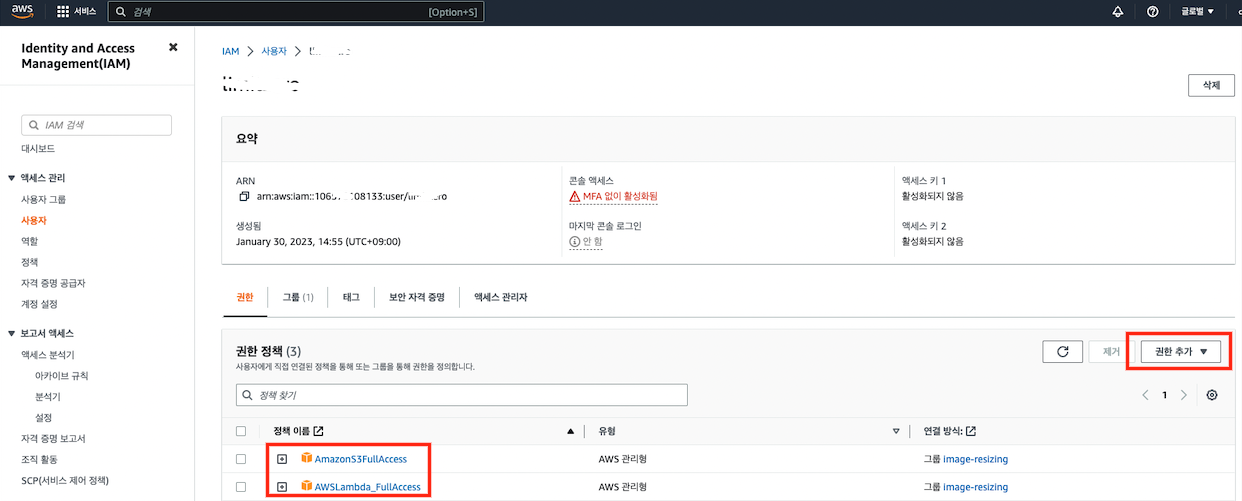Refresh the permission policies list
This screenshot has height=501, width=1242.
click(x=1062, y=351)
